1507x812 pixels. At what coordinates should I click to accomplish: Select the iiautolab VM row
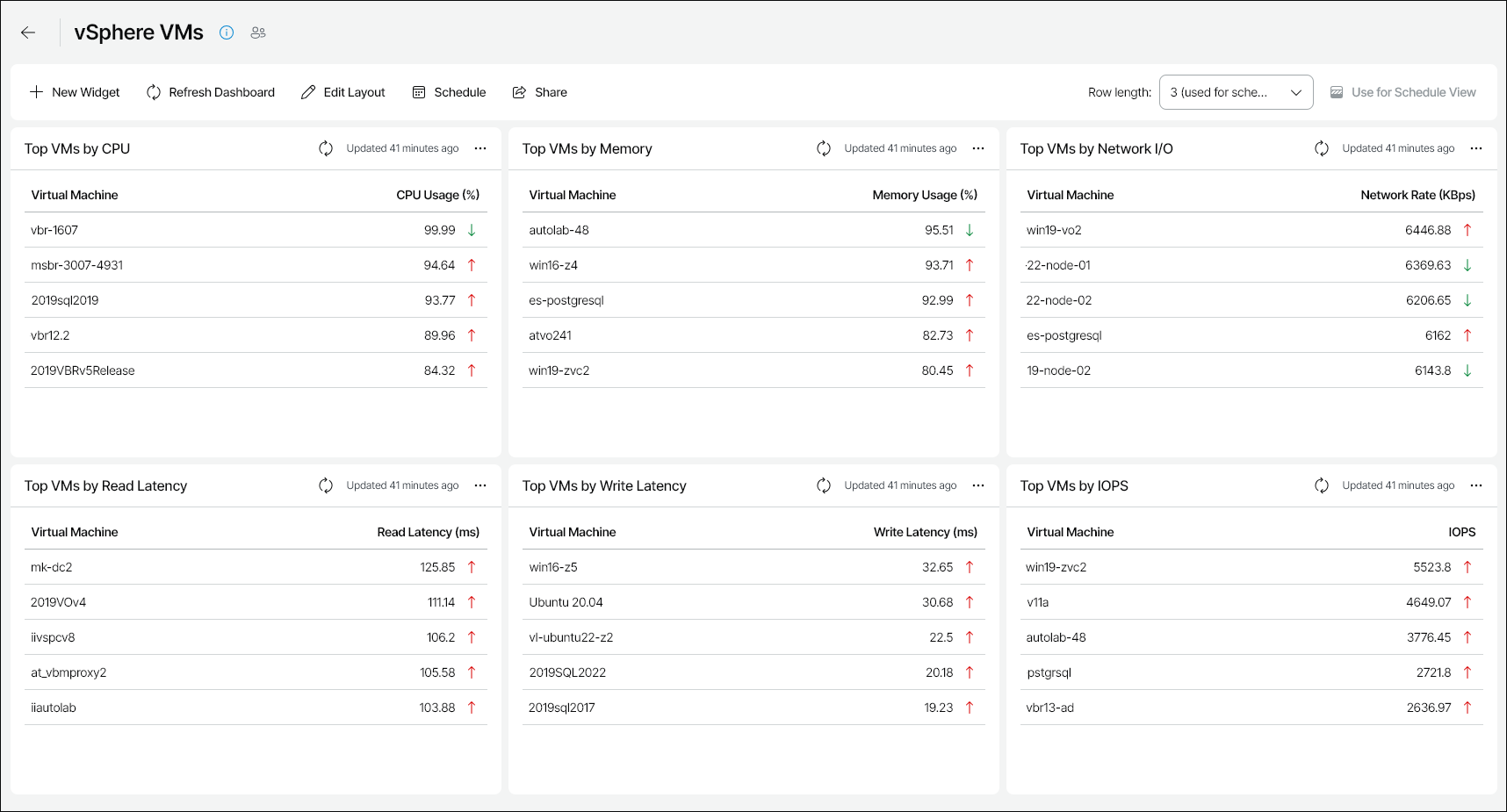pyautogui.click(x=256, y=708)
